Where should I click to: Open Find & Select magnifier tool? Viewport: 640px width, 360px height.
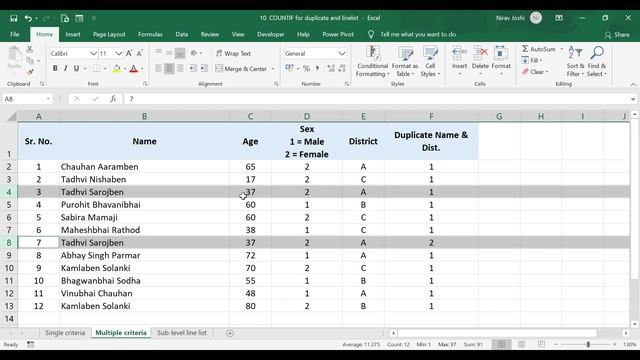pyautogui.click(x=597, y=61)
